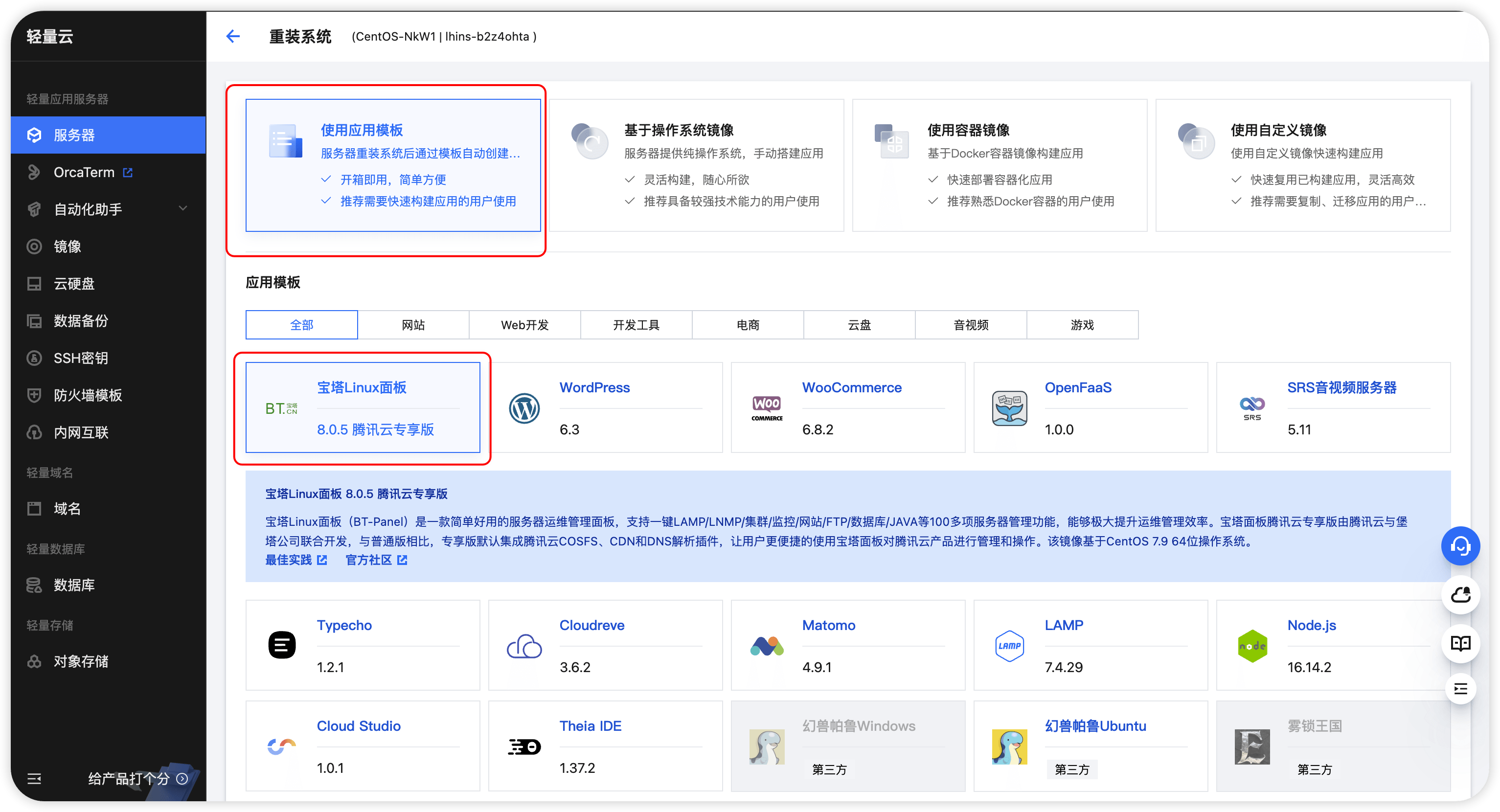Viewport: 1500px width, 812px height.
Task: Switch to 游戏 template tab
Action: (1082, 325)
